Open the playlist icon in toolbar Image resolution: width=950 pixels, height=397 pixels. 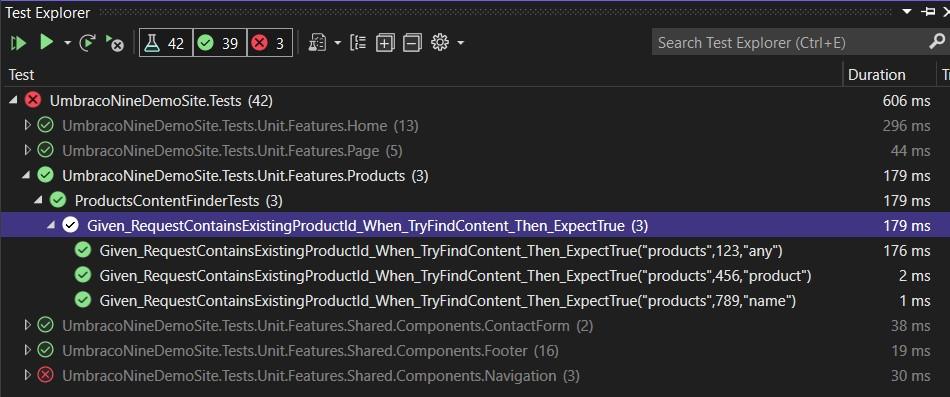click(317, 43)
